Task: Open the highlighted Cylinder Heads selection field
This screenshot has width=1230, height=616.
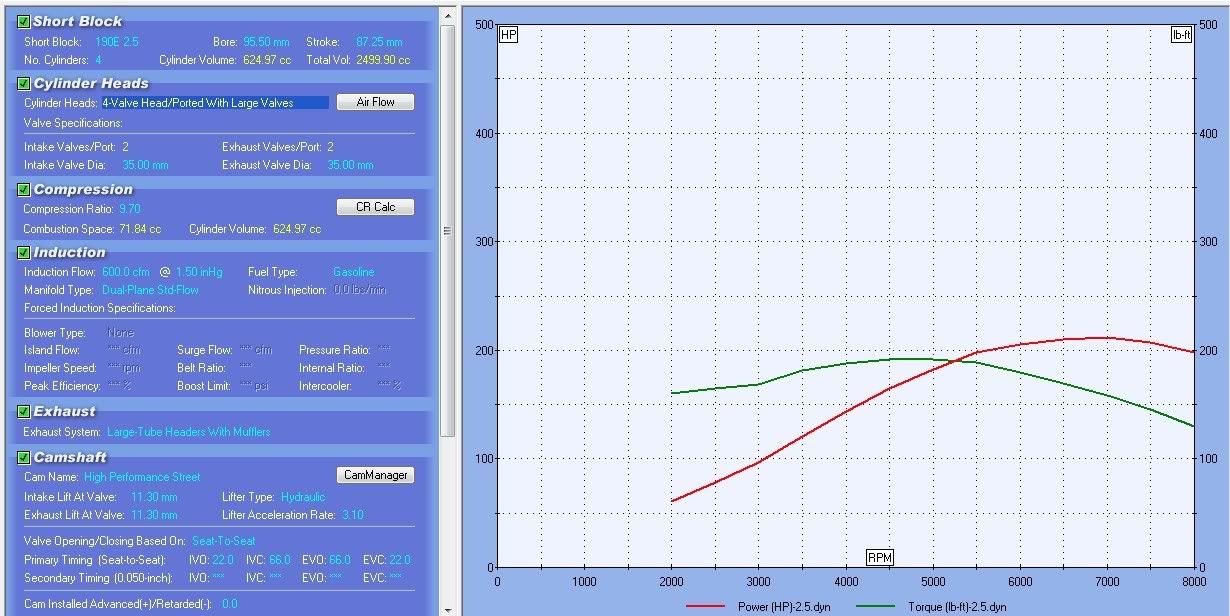Action: (x=214, y=103)
